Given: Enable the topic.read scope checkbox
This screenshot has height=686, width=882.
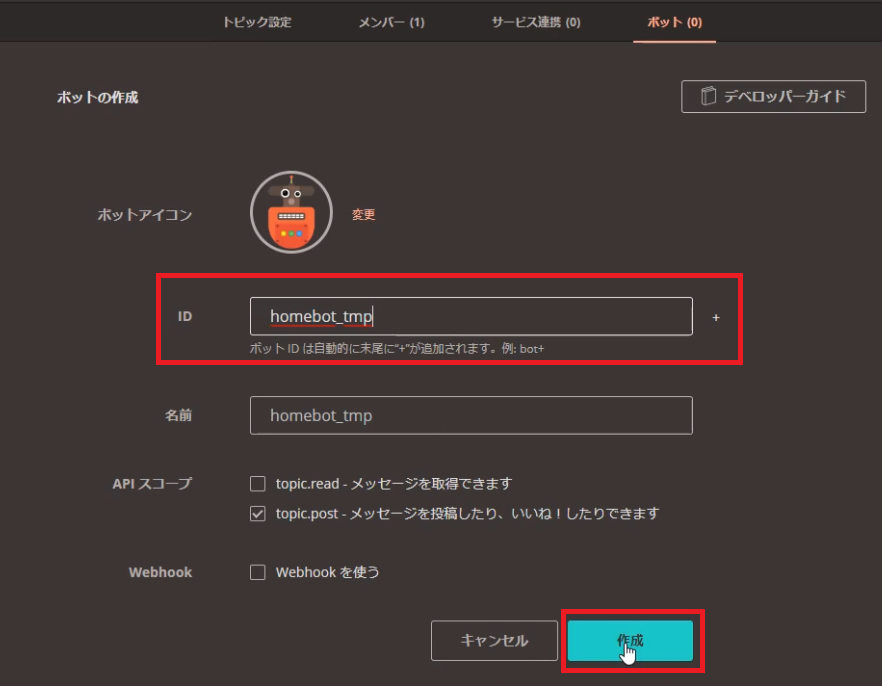Looking at the screenshot, I should (258, 484).
